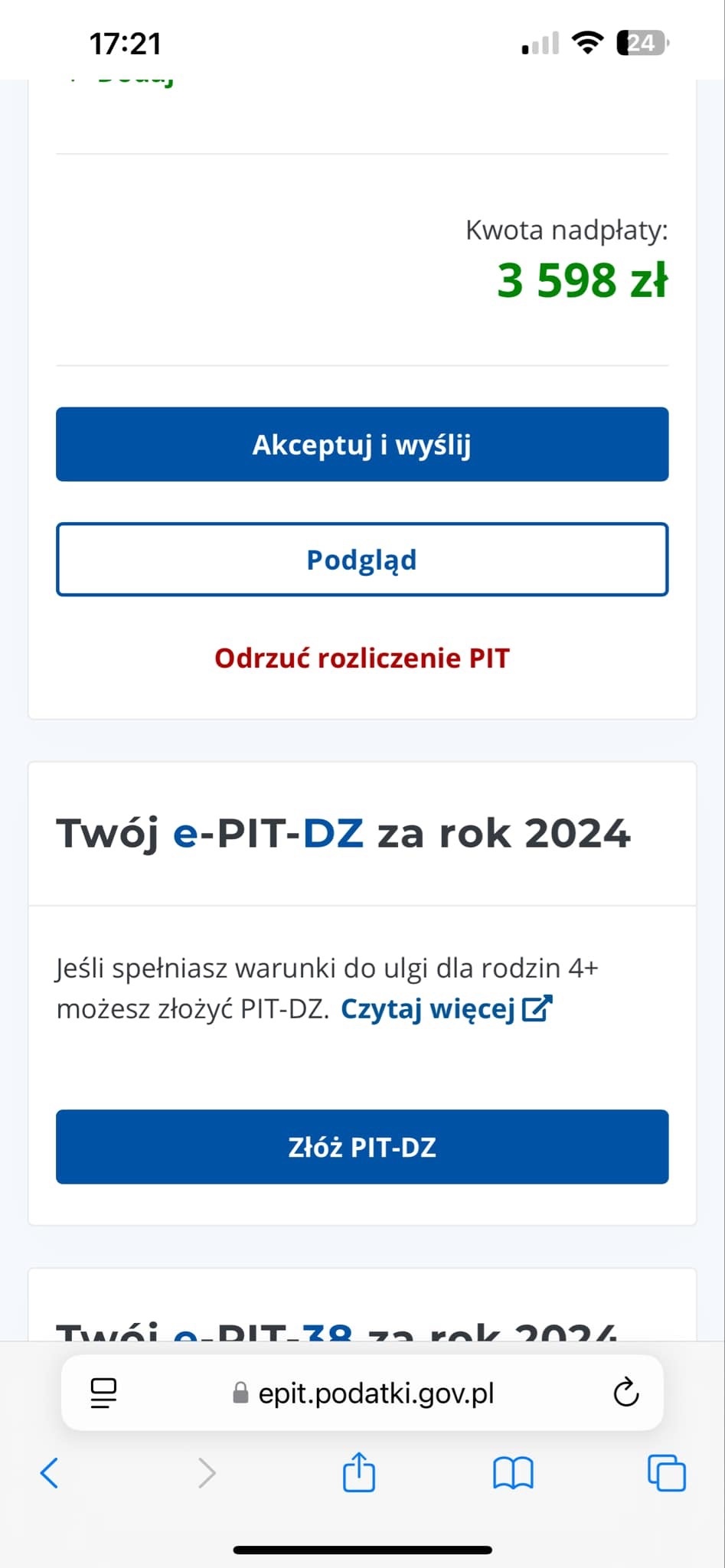Reload the epit.podatki.gov.pl page
The image size is (725, 1568).
click(625, 1393)
